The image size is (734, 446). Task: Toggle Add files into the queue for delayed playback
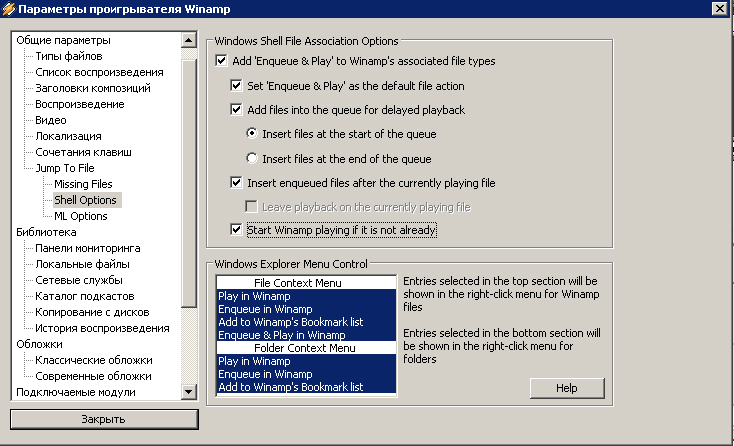(x=236, y=109)
